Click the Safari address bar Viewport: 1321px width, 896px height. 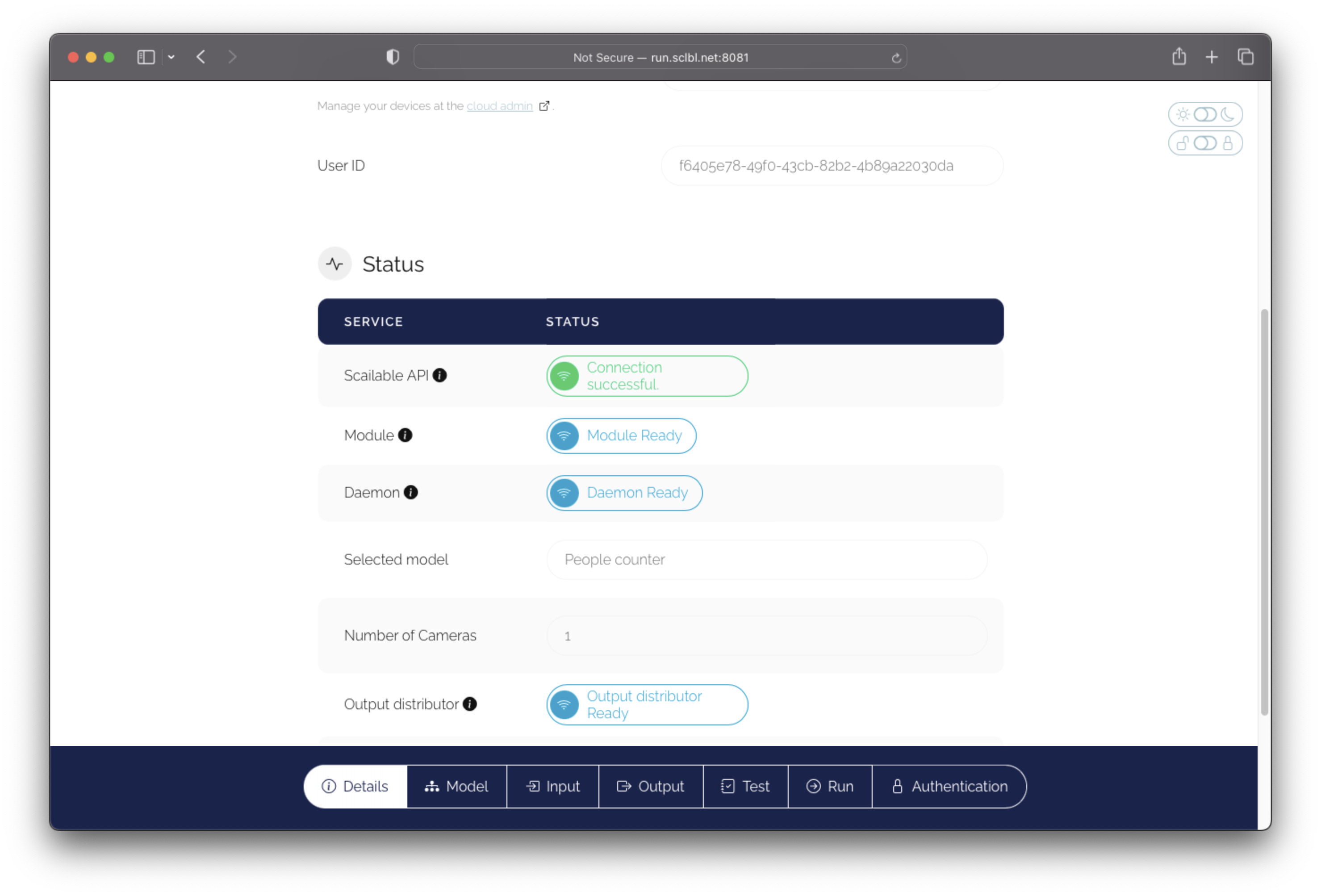[660, 57]
